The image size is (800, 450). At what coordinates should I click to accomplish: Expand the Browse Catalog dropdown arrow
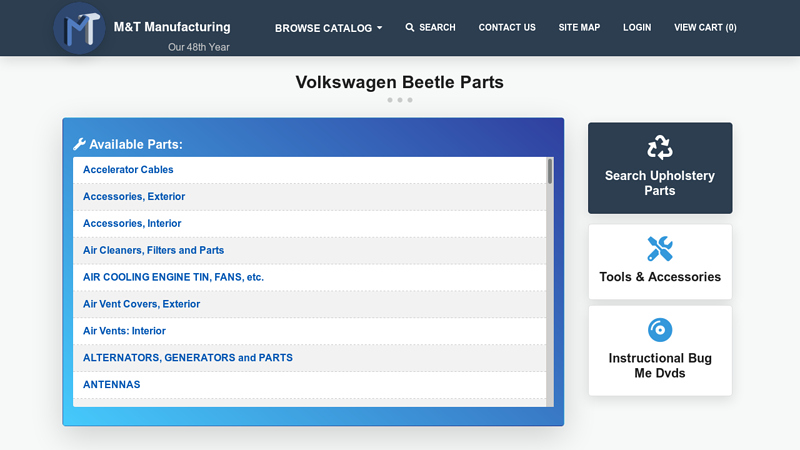point(380,28)
